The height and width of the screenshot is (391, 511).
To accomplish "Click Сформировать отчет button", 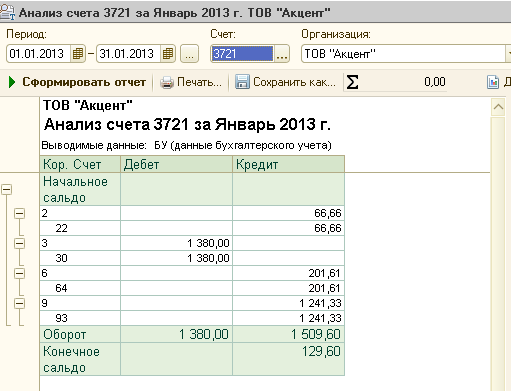I will (77, 82).
